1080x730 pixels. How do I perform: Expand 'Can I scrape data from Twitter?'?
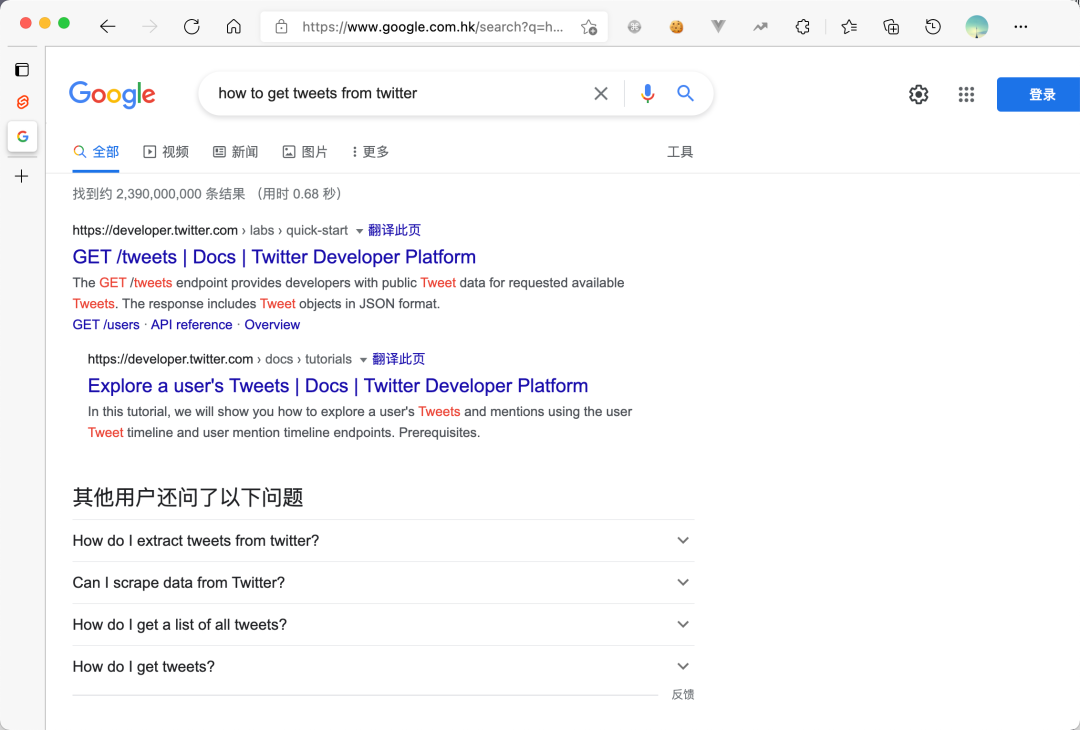(x=383, y=583)
